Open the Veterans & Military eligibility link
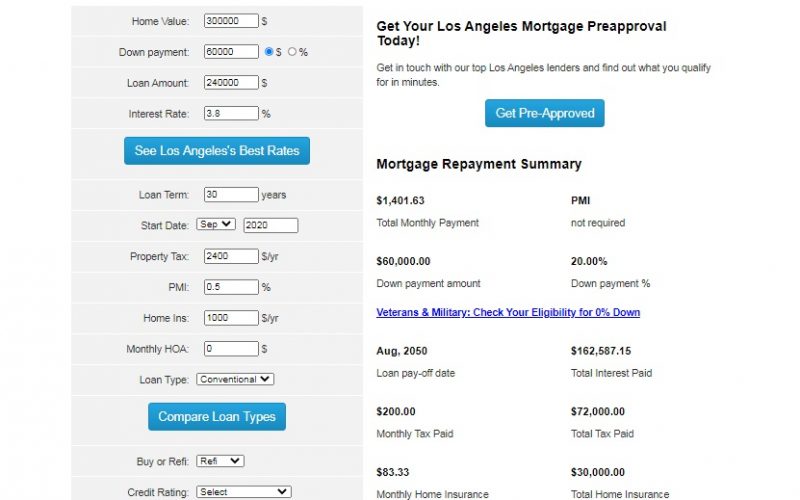Viewport: 800px width, 500px height. click(x=508, y=312)
